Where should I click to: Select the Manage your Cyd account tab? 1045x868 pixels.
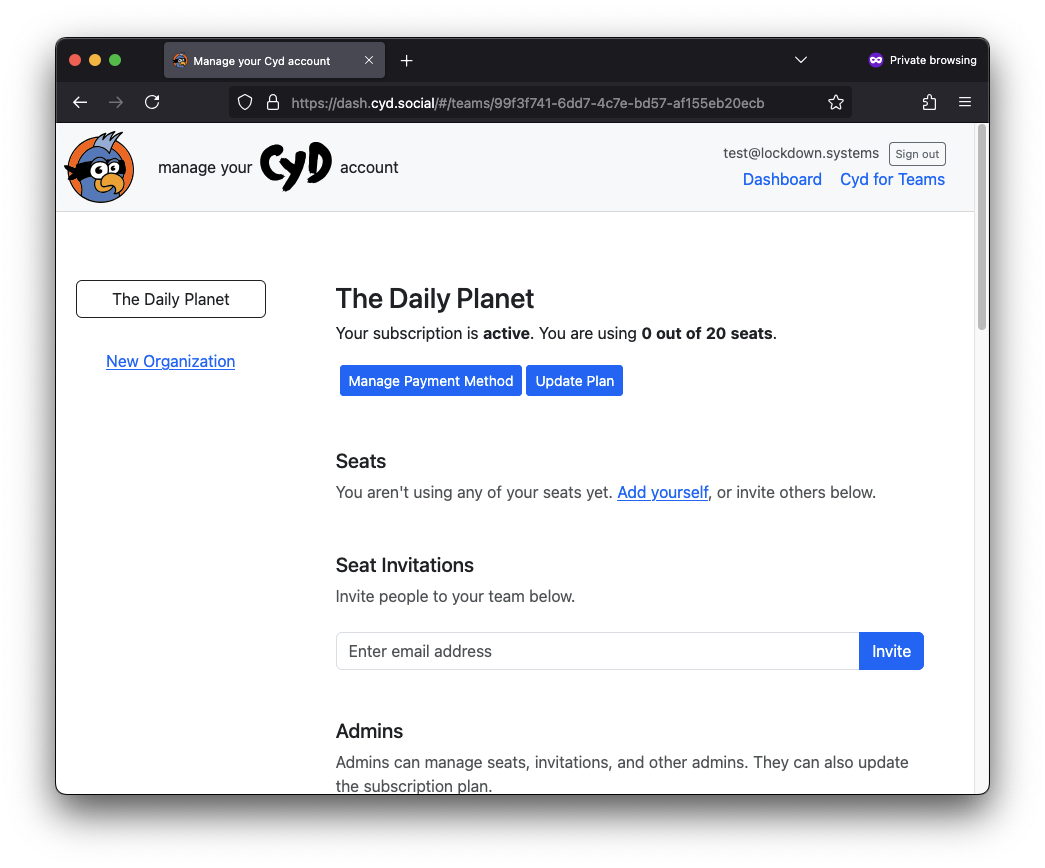[260, 60]
